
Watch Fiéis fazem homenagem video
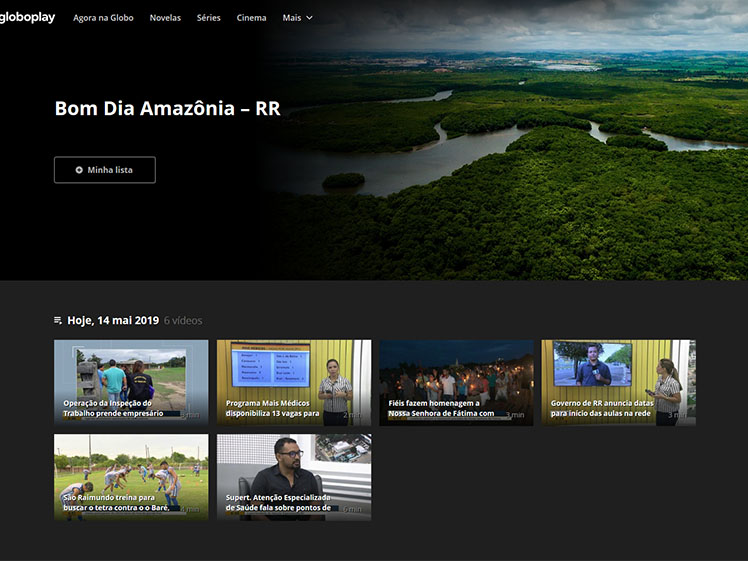point(457,382)
